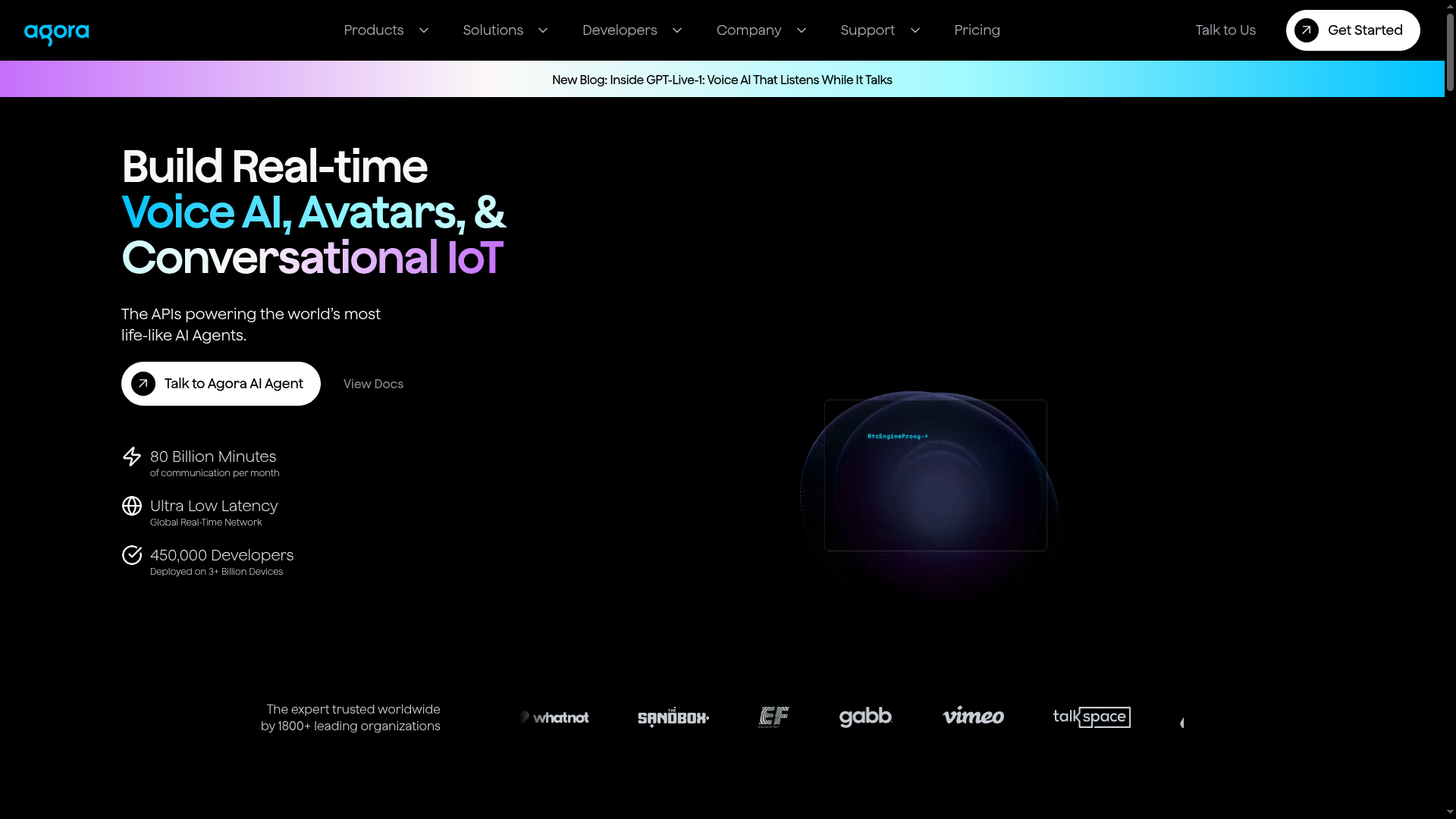Go to the Pricing page

pos(977,30)
